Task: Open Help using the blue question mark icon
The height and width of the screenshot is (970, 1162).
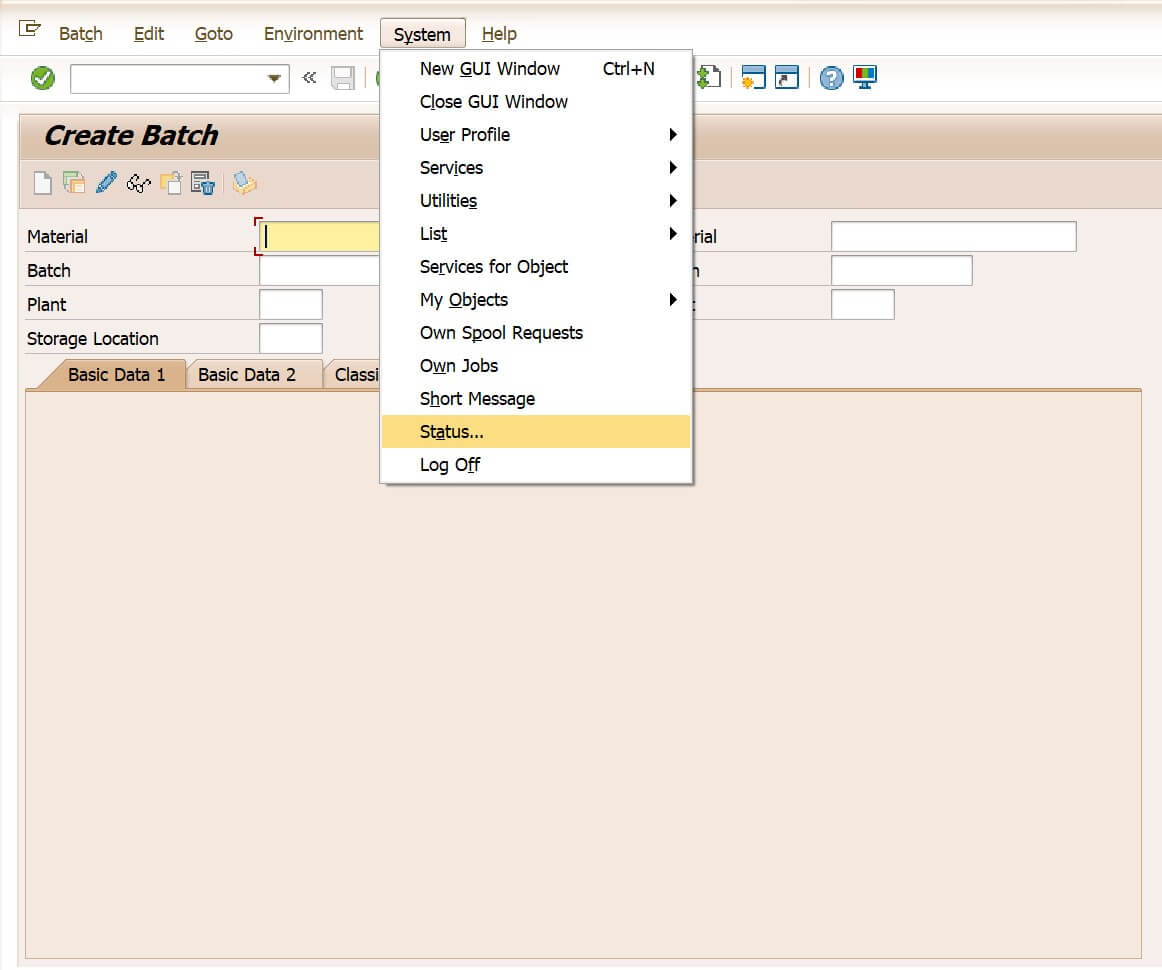Action: (831, 79)
